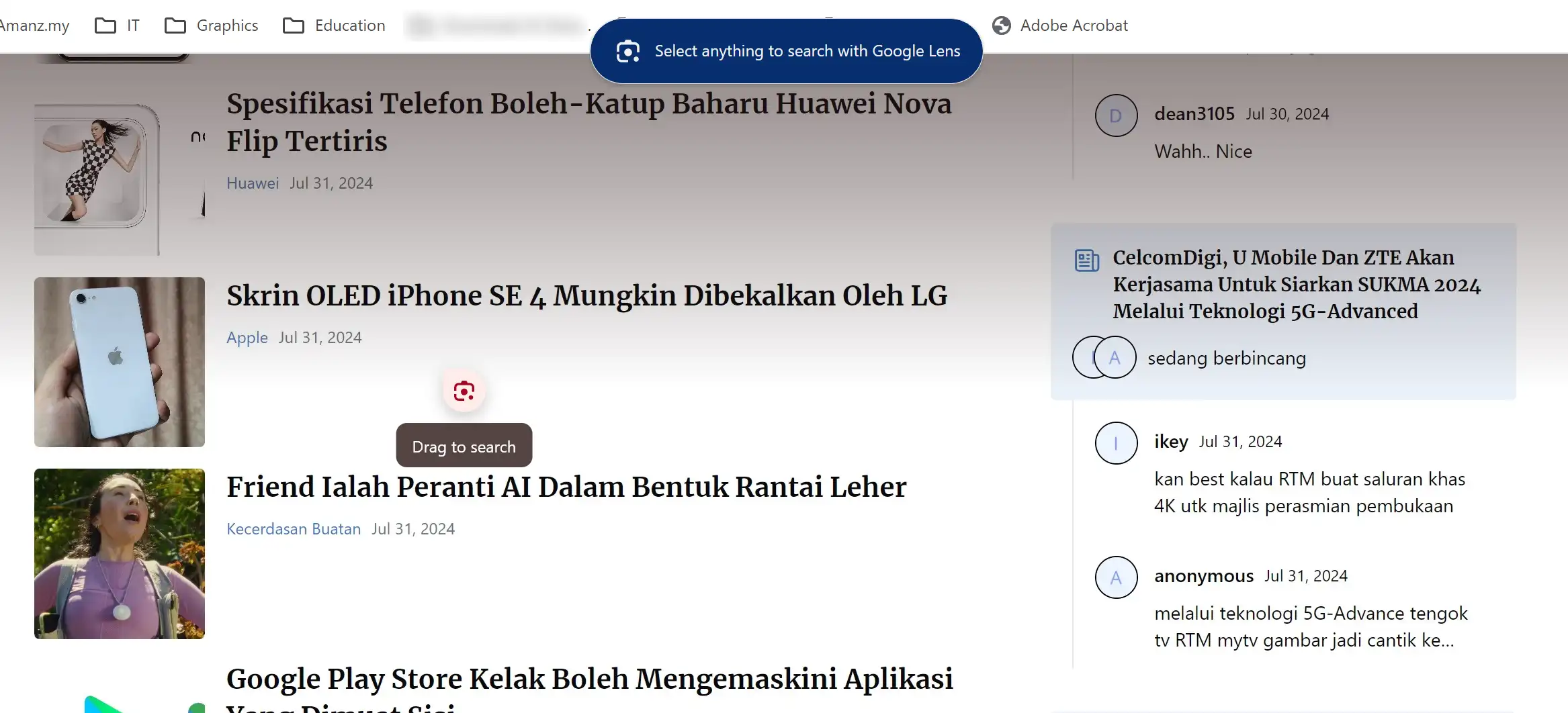Click the iPhone SE article thumbnail
This screenshot has height=713, width=1568.
click(120, 362)
